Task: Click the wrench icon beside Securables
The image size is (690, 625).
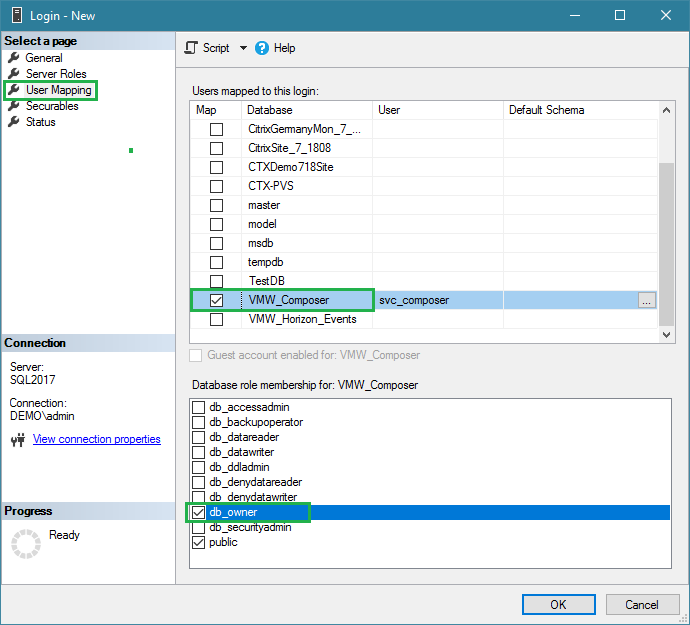Action: tap(14, 106)
